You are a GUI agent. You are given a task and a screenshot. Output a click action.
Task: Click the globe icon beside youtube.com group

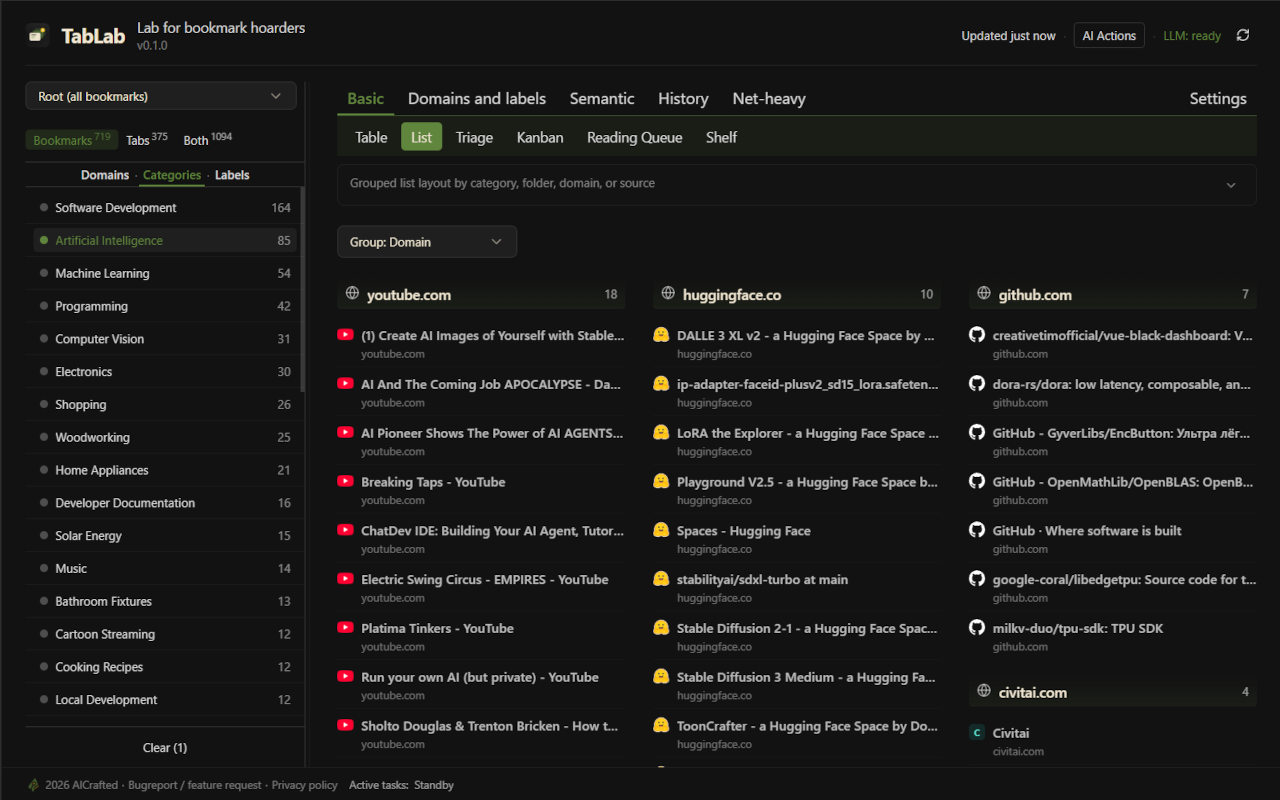(352, 294)
